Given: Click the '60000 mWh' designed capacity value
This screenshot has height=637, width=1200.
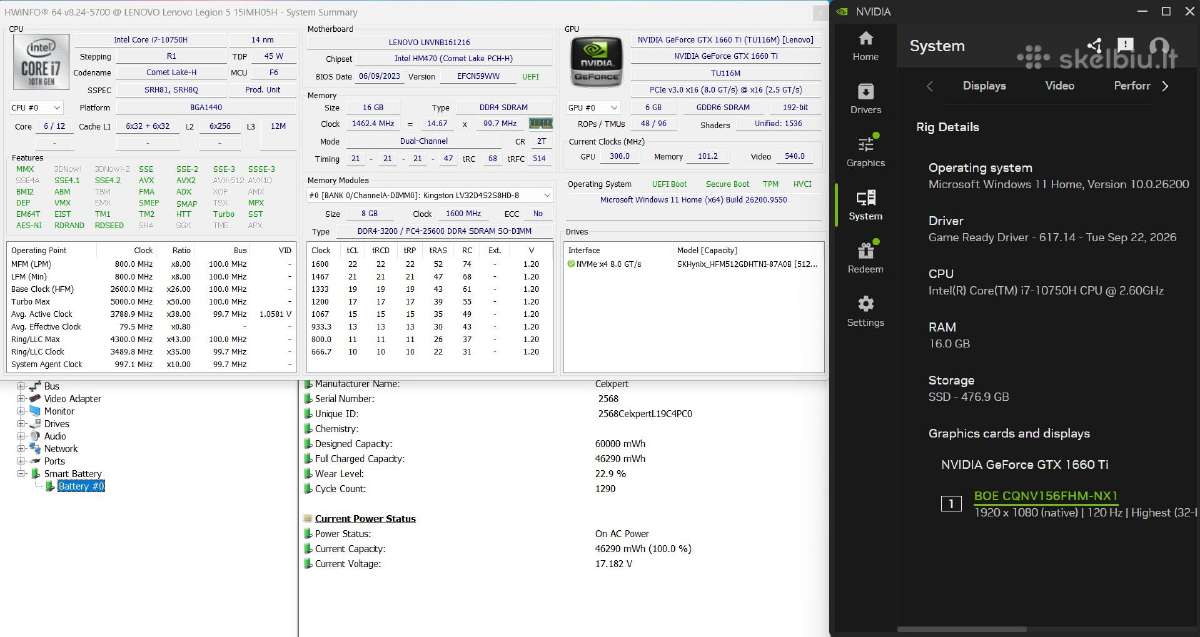Looking at the screenshot, I should point(620,443).
